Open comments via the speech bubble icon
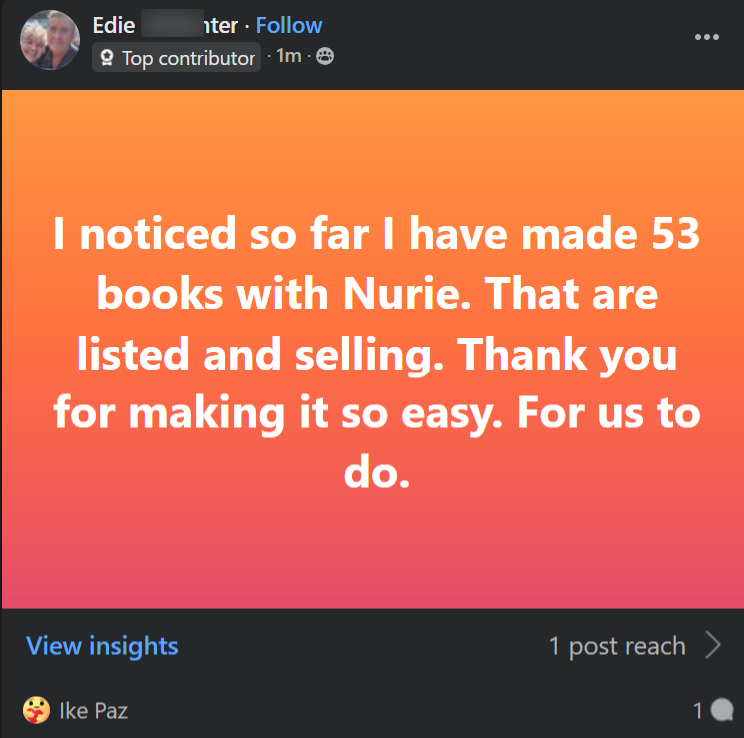 pyautogui.click(x=722, y=711)
